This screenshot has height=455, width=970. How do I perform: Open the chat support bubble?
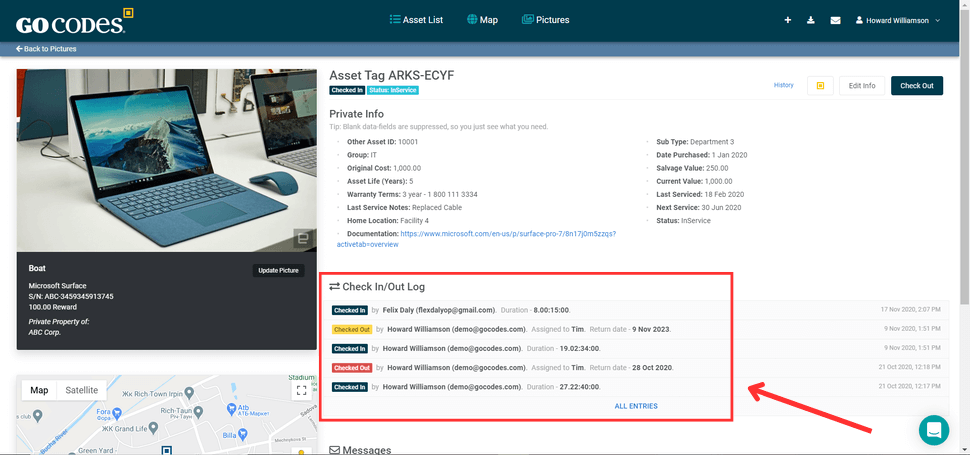(934, 429)
